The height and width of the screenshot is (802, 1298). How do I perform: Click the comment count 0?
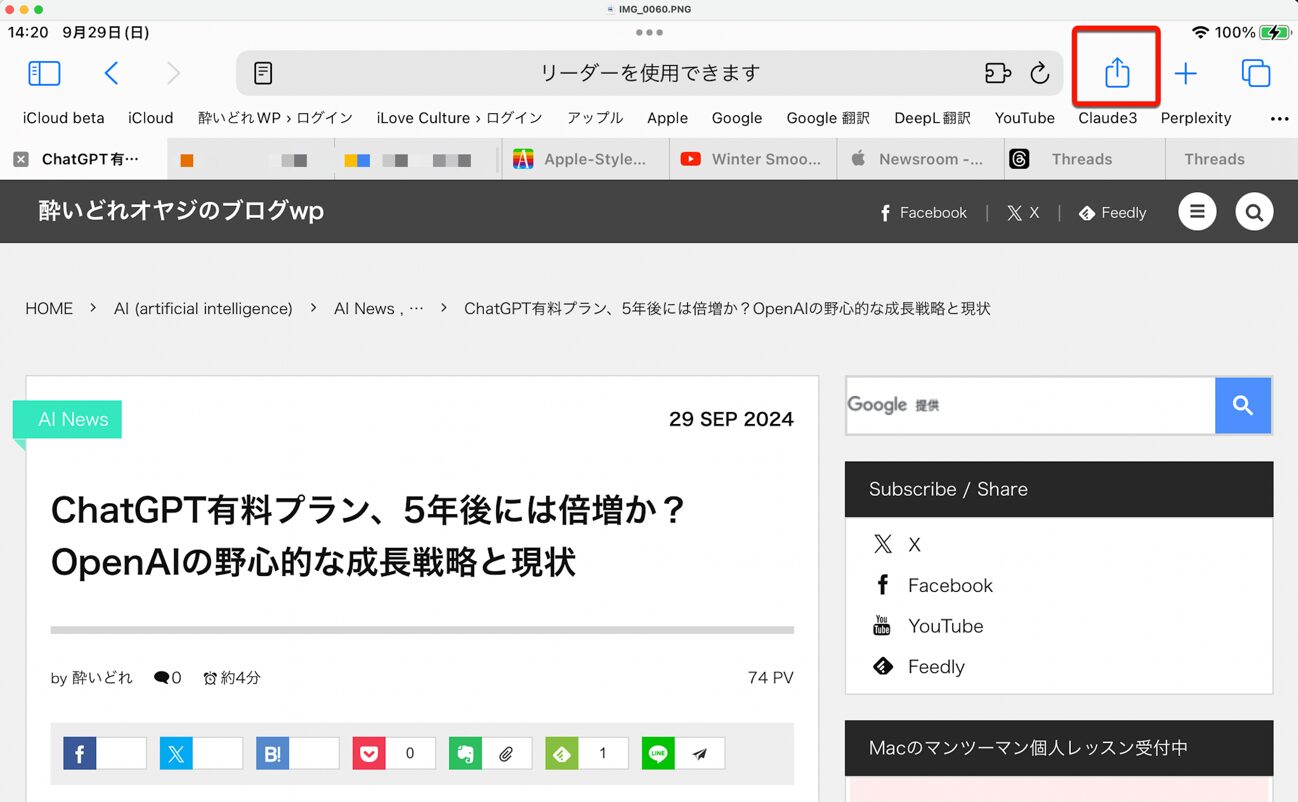[x=168, y=678]
